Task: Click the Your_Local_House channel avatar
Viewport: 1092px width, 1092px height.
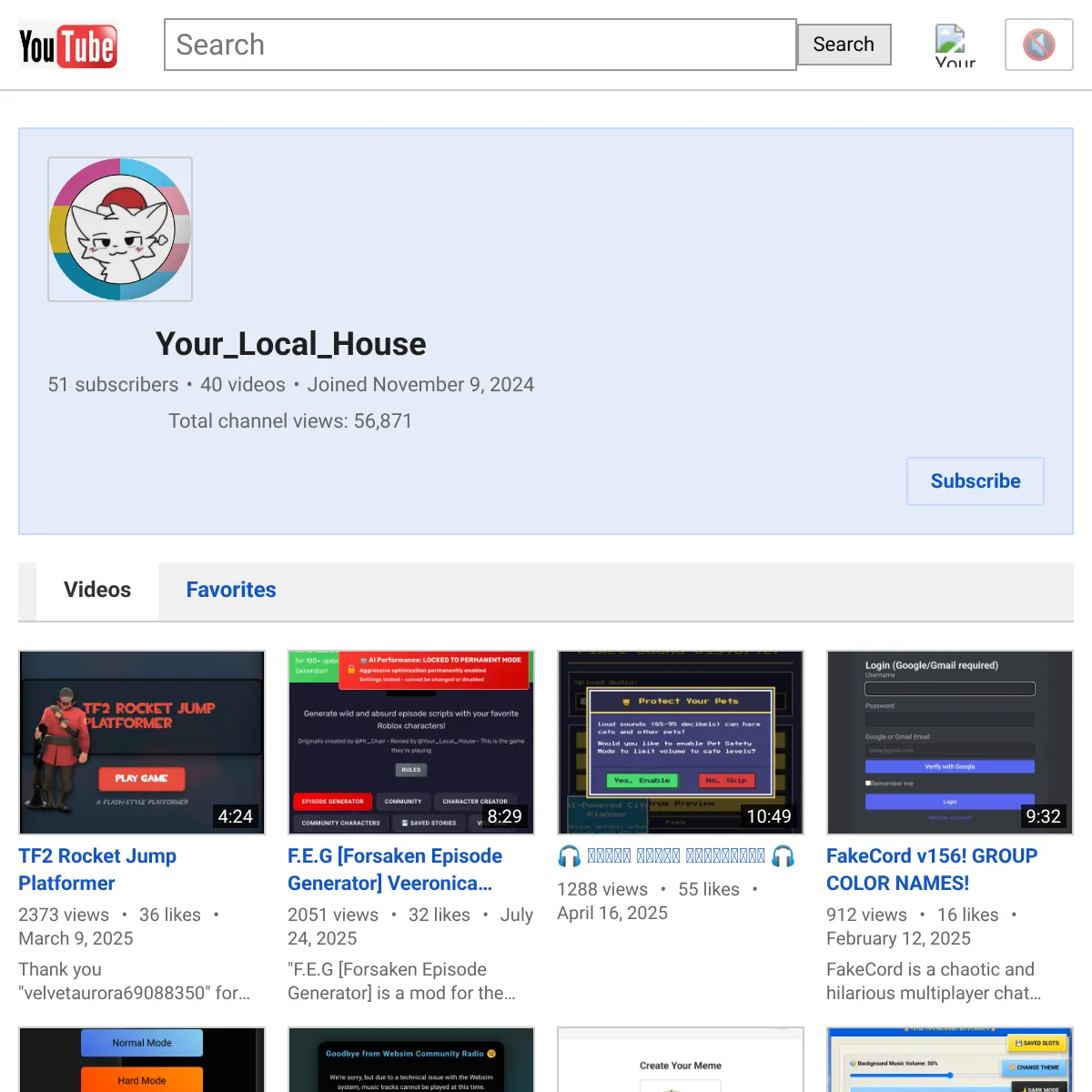Action: point(120,229)
